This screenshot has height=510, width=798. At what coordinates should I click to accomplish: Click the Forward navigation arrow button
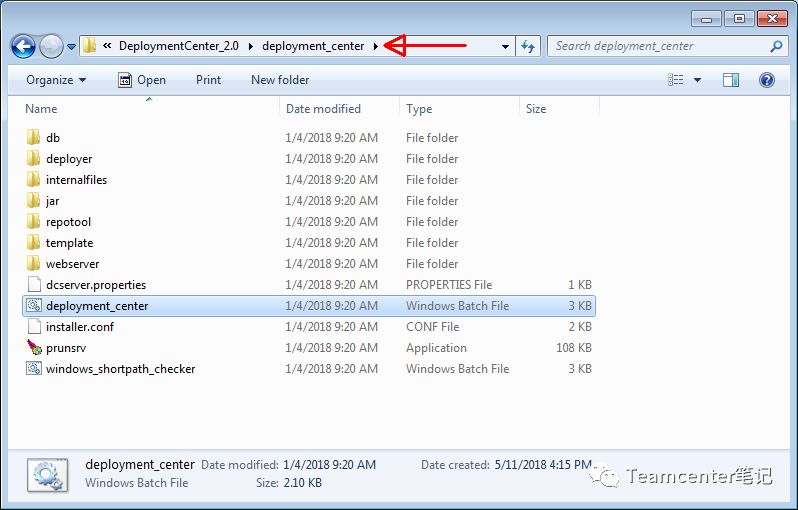pyautogui.click(x=50, y=46)
